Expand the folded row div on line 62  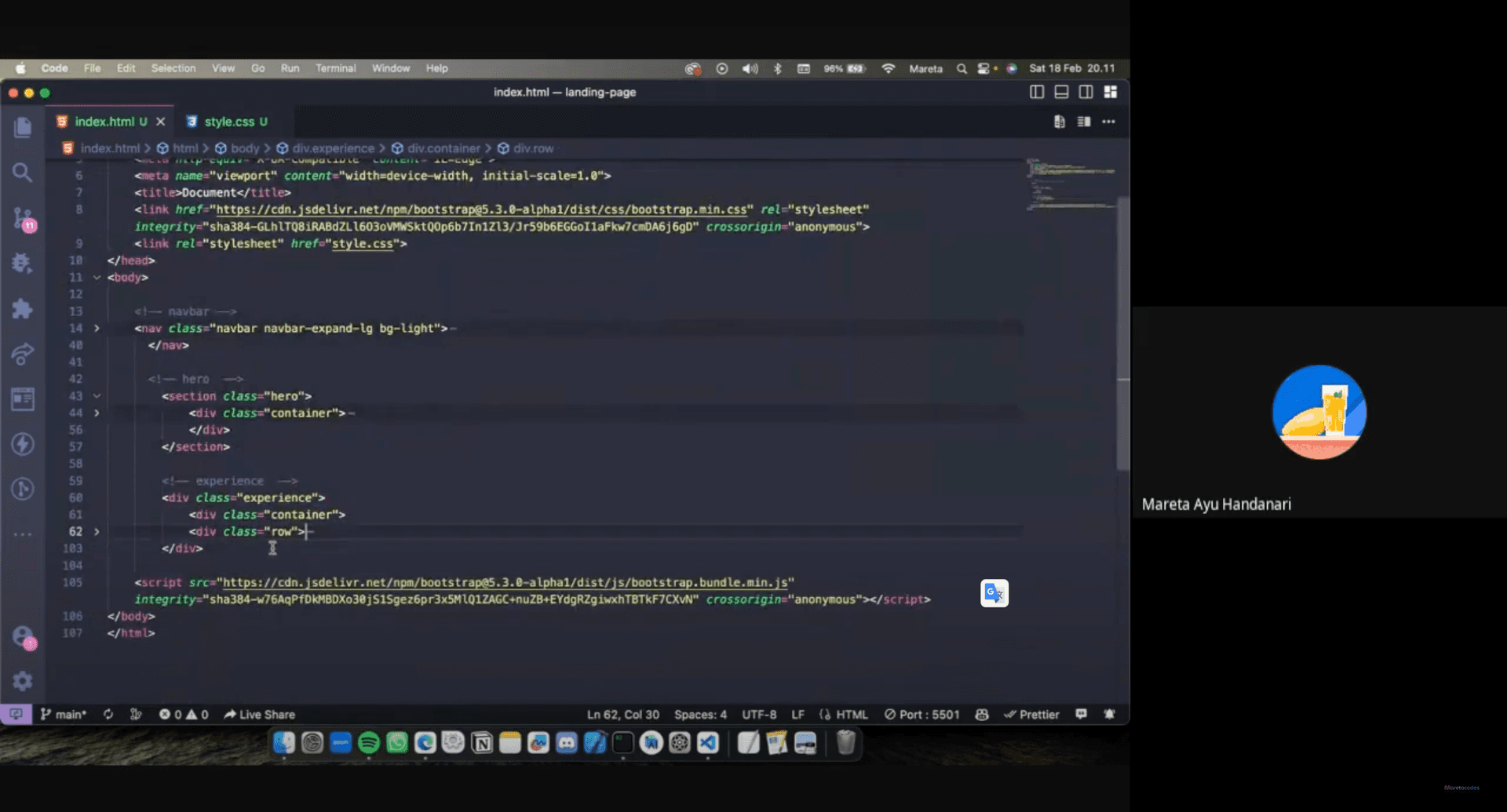coord(97,532)
